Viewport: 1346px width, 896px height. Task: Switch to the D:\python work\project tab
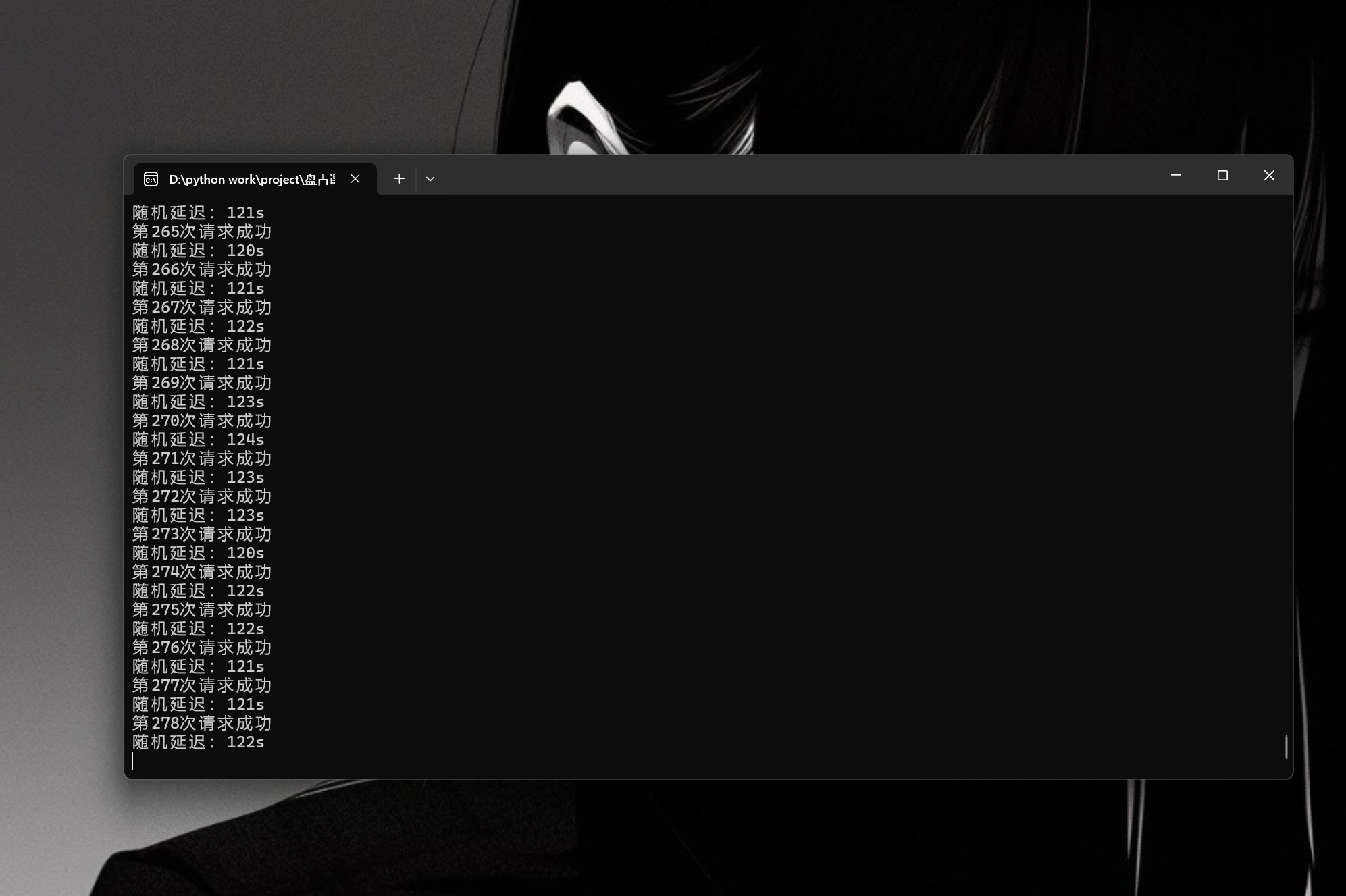click(x=251, y=179)
